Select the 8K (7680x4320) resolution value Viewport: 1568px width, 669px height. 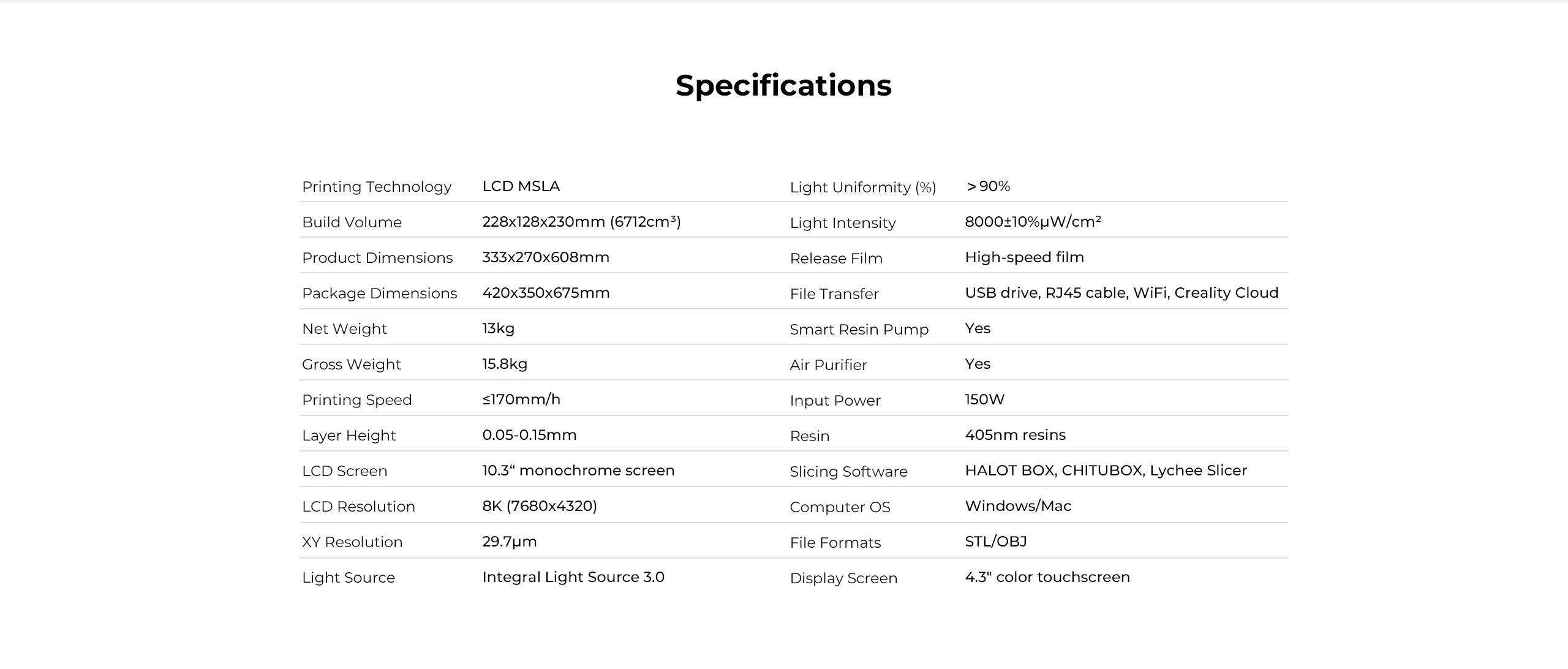pyautogui.click(x=539, y=506)
